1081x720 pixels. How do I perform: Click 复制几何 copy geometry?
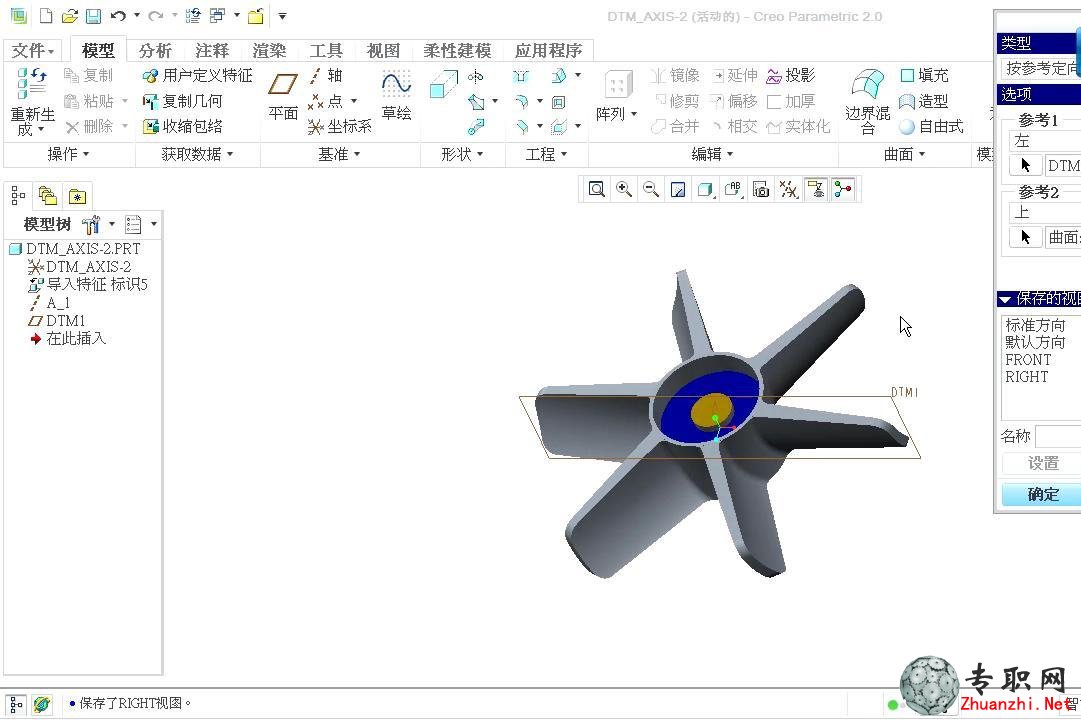coord(183,101)
